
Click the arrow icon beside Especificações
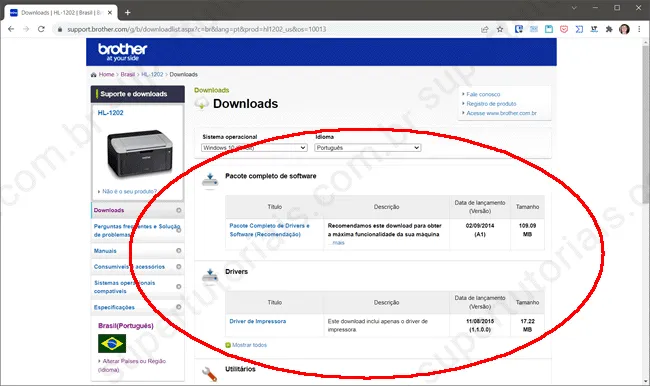(x=179, y=307)
